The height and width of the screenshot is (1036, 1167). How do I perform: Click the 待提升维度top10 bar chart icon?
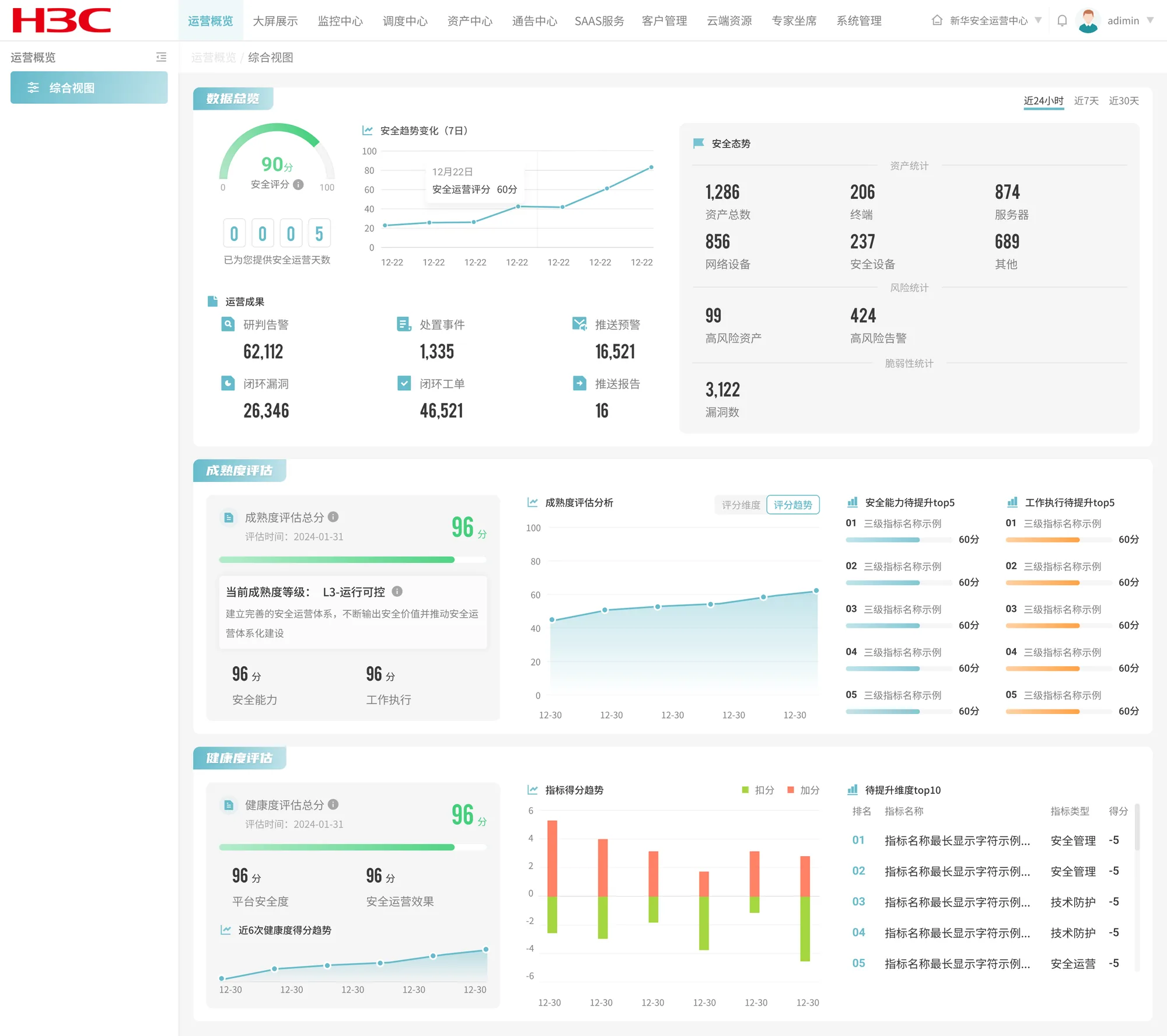pyautogui.click(x=852, y=790)
